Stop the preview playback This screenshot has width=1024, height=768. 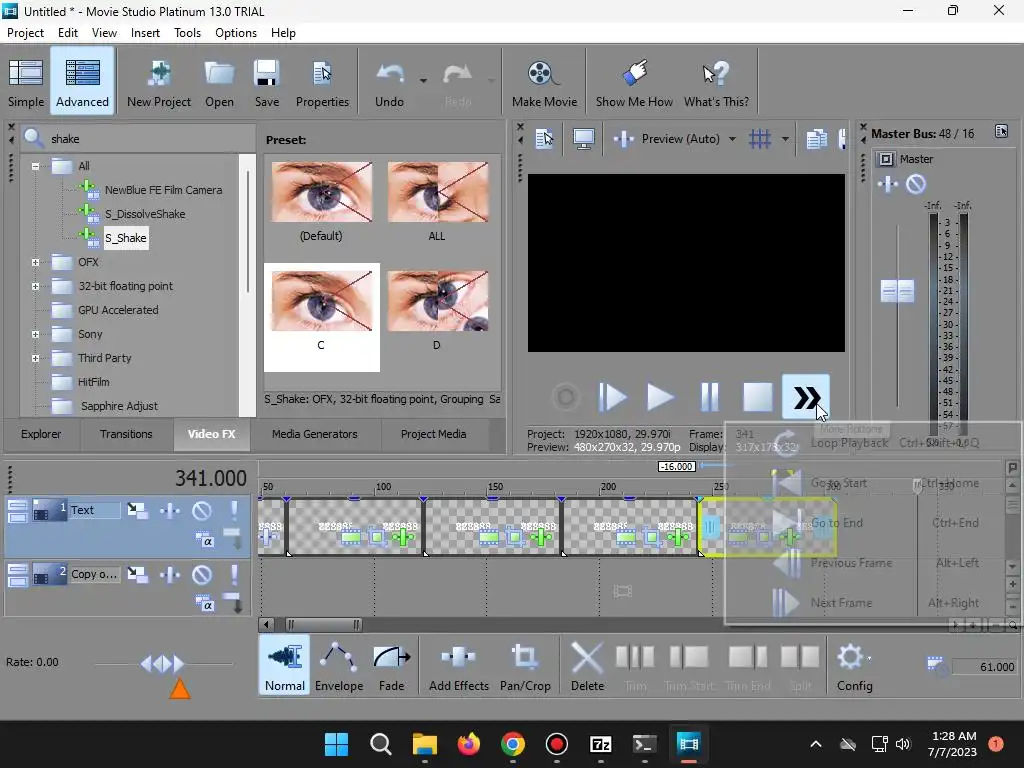point(758,397)
